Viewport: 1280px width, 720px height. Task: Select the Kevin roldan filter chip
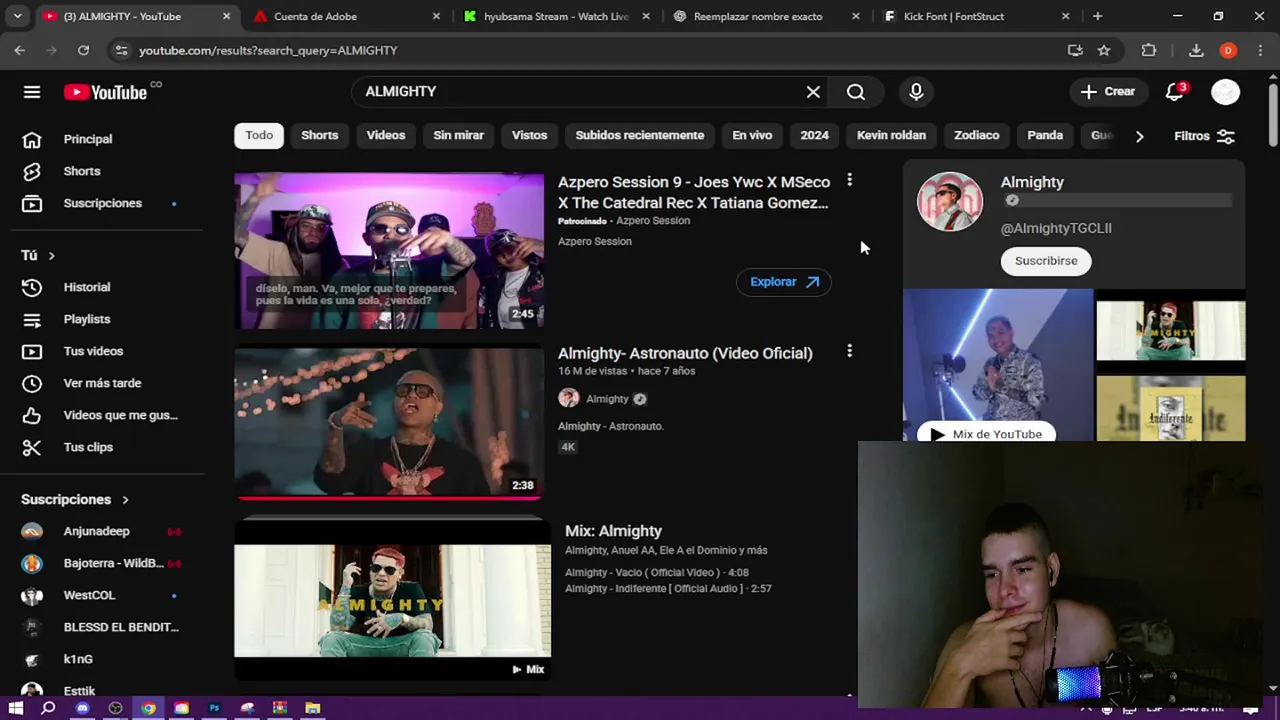pos(891,135)
